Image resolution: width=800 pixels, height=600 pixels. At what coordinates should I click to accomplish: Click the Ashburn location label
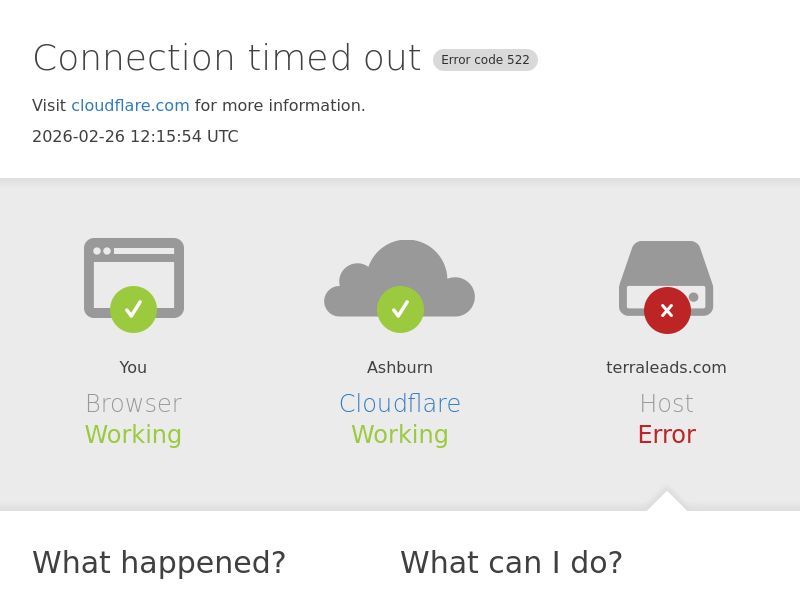click(400, 368)
